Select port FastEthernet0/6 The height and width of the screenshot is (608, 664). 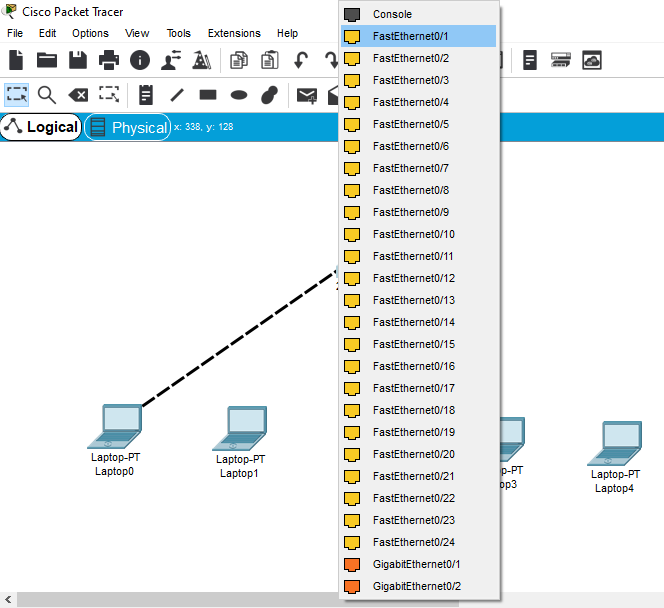click(418, 146)
